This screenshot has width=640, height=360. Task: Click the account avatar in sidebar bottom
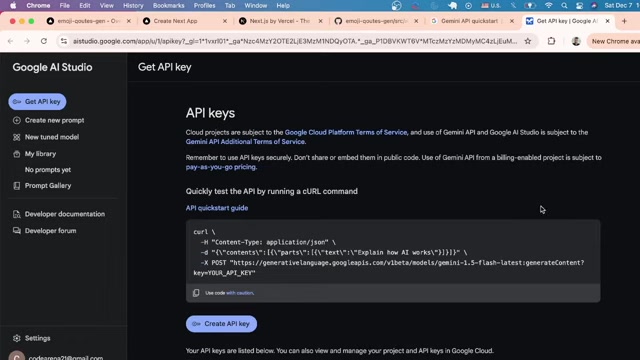click(17, 357)
